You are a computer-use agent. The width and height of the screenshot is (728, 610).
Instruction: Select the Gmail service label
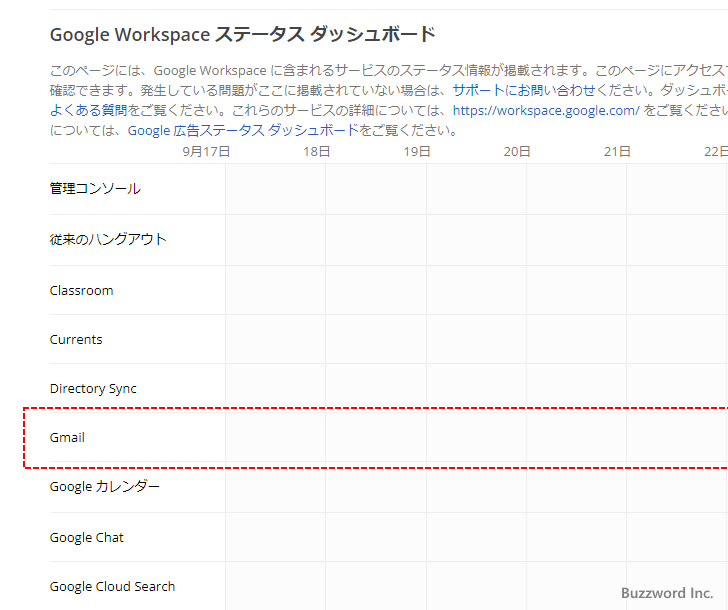[x=67, y=437]
